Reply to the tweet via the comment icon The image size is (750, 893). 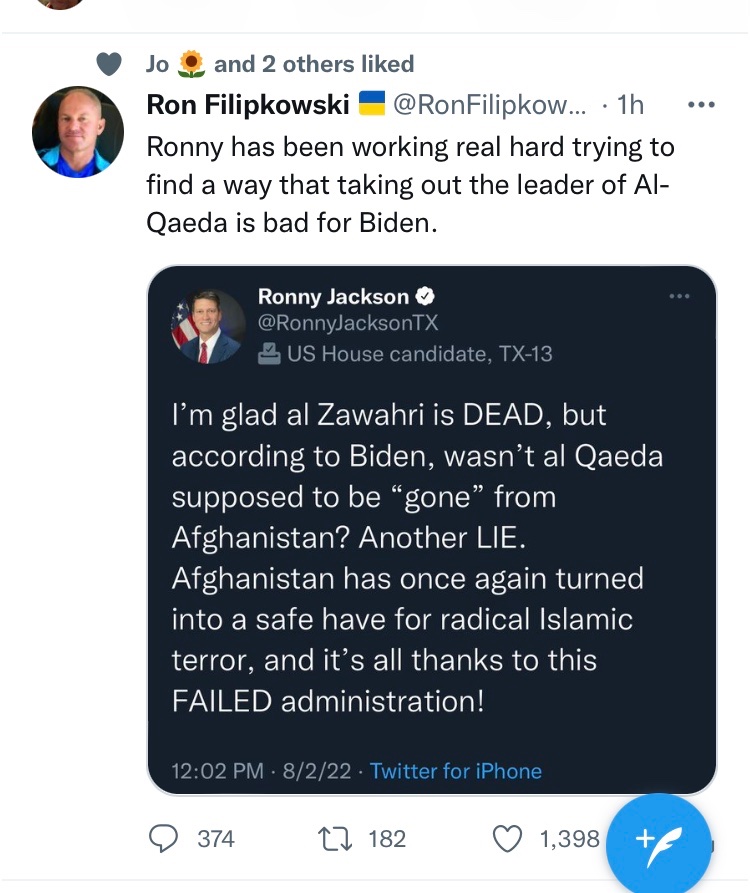click(163, 838)
